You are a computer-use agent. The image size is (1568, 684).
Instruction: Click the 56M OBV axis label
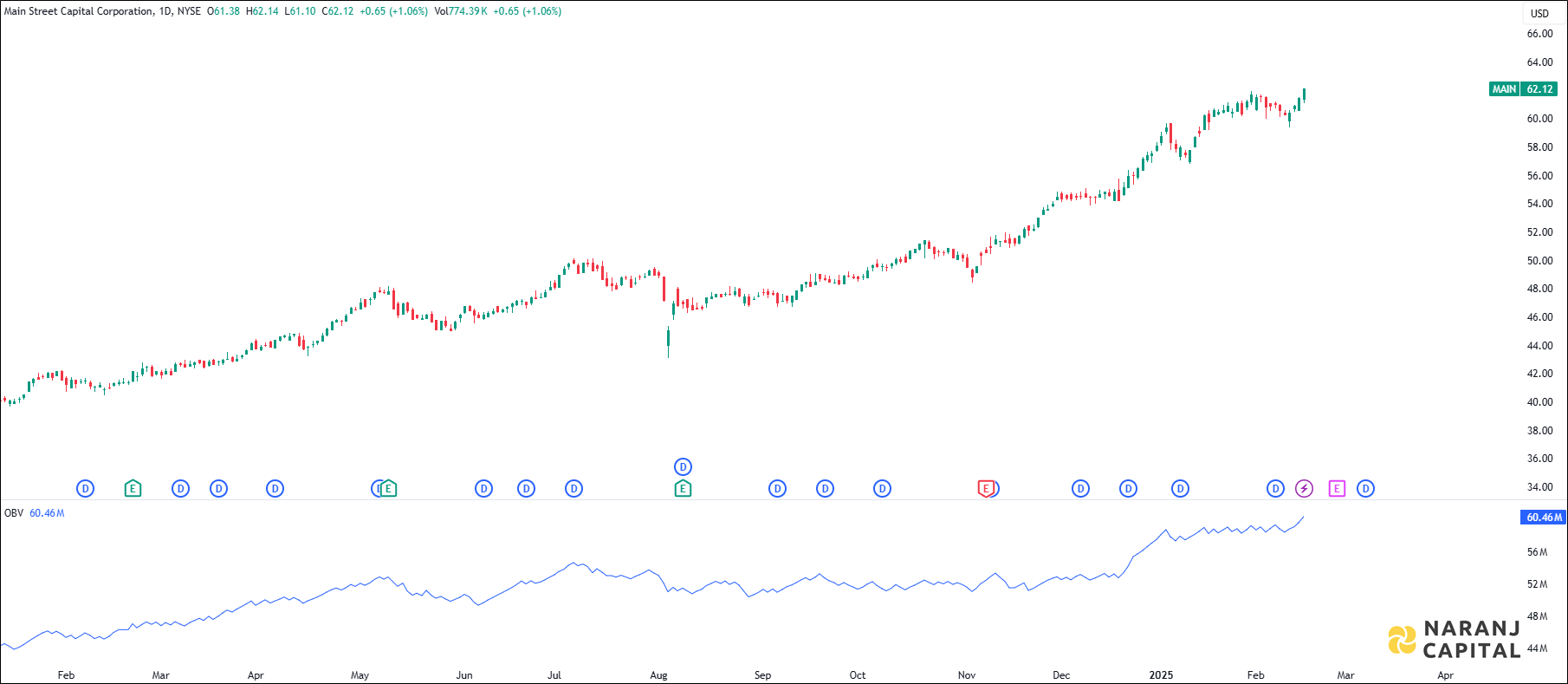pos(1537,552)
